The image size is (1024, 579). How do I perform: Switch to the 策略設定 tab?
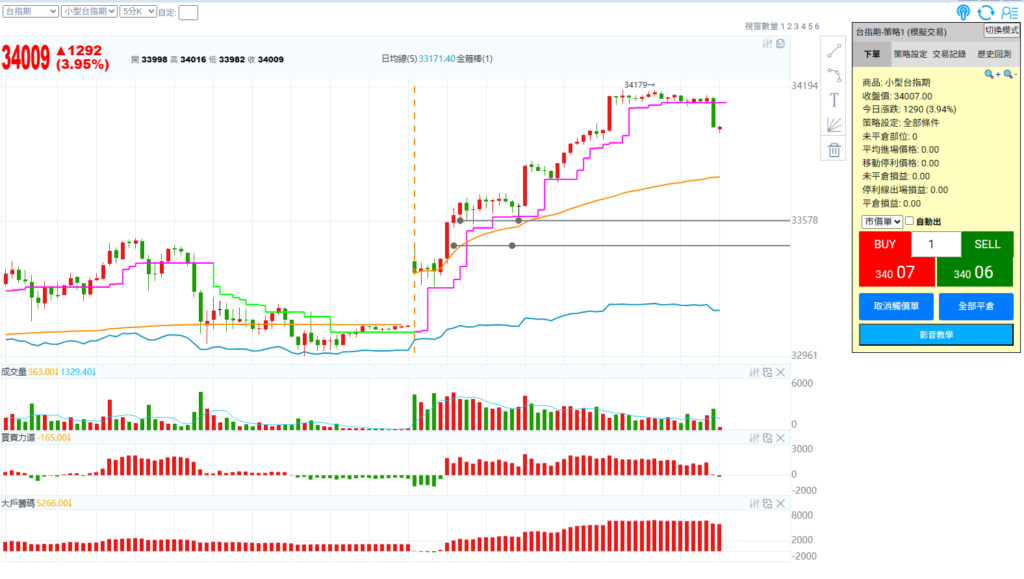910,54
